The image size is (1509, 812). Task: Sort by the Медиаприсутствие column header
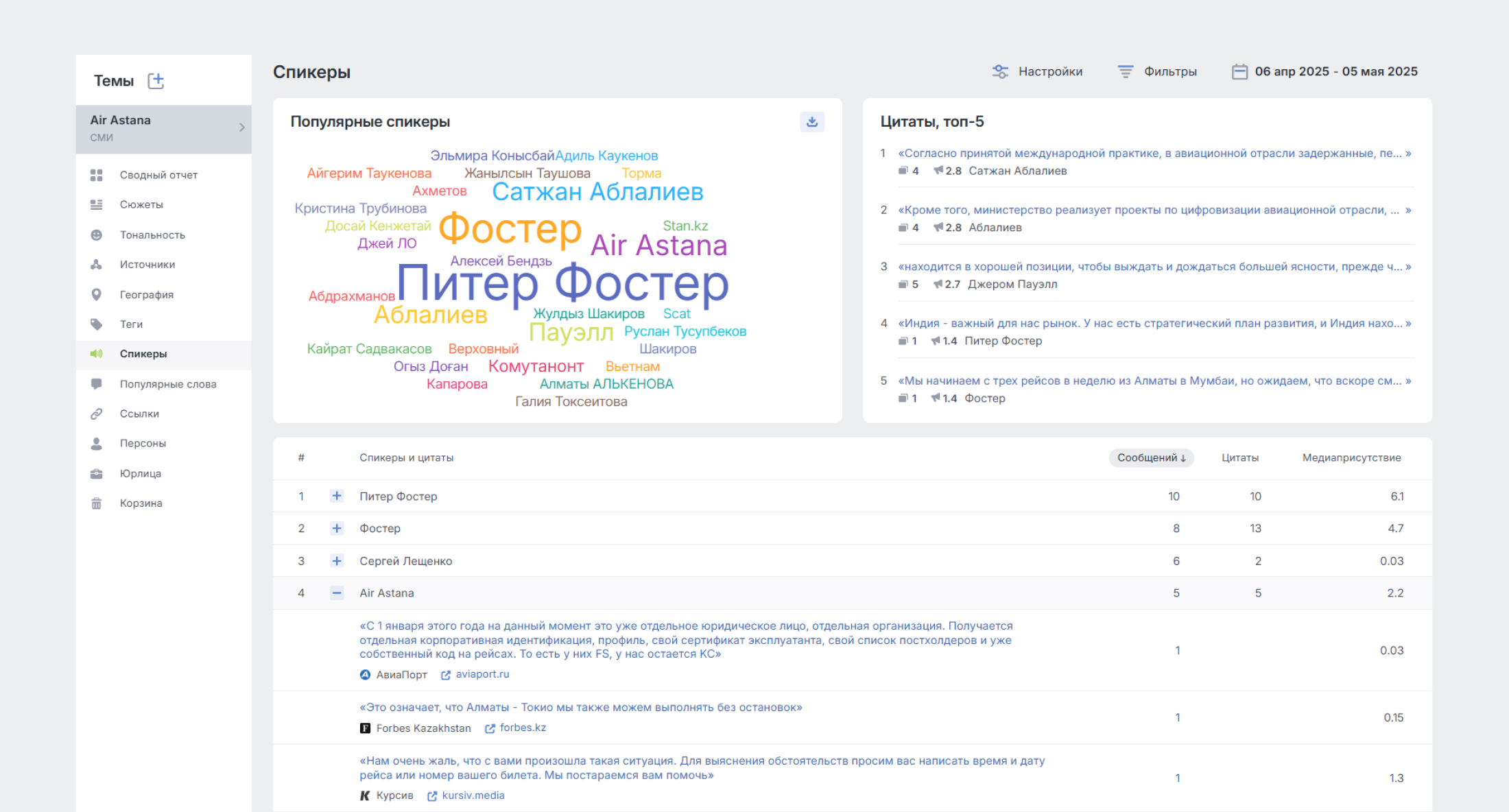[1351, 457]
